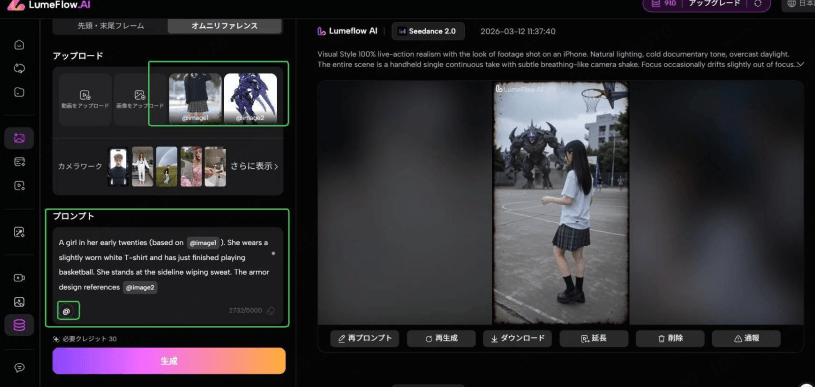
Task: Click the home icon in left sidebar
Action: coord(19,45)
